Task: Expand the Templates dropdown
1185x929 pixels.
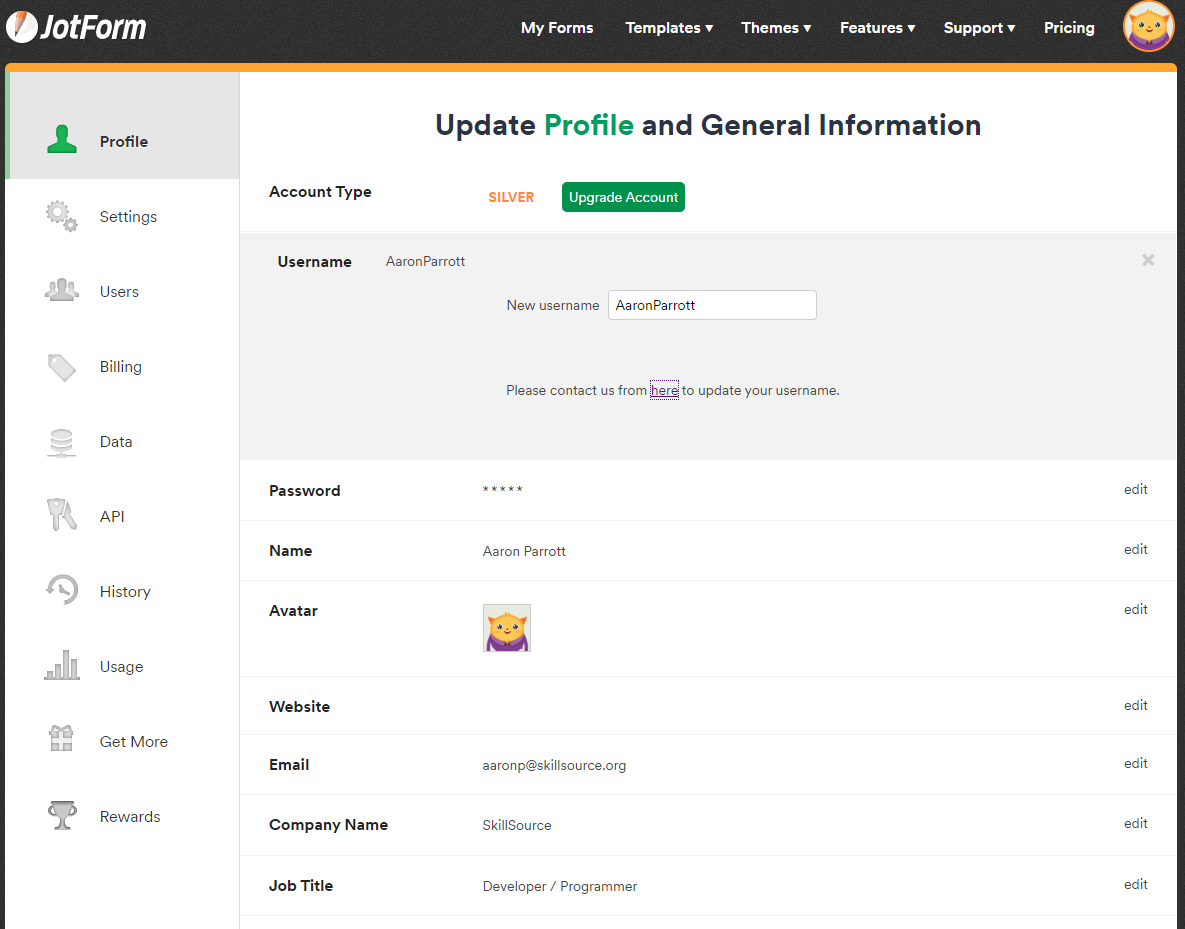Action: 668,28
